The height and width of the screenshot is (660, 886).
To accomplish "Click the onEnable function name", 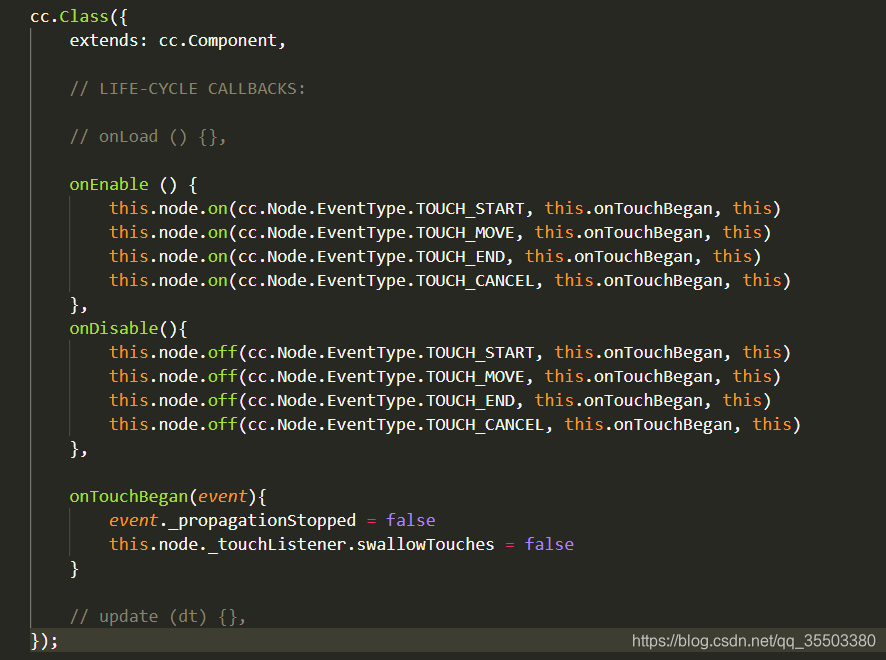I will coord(108,184).
